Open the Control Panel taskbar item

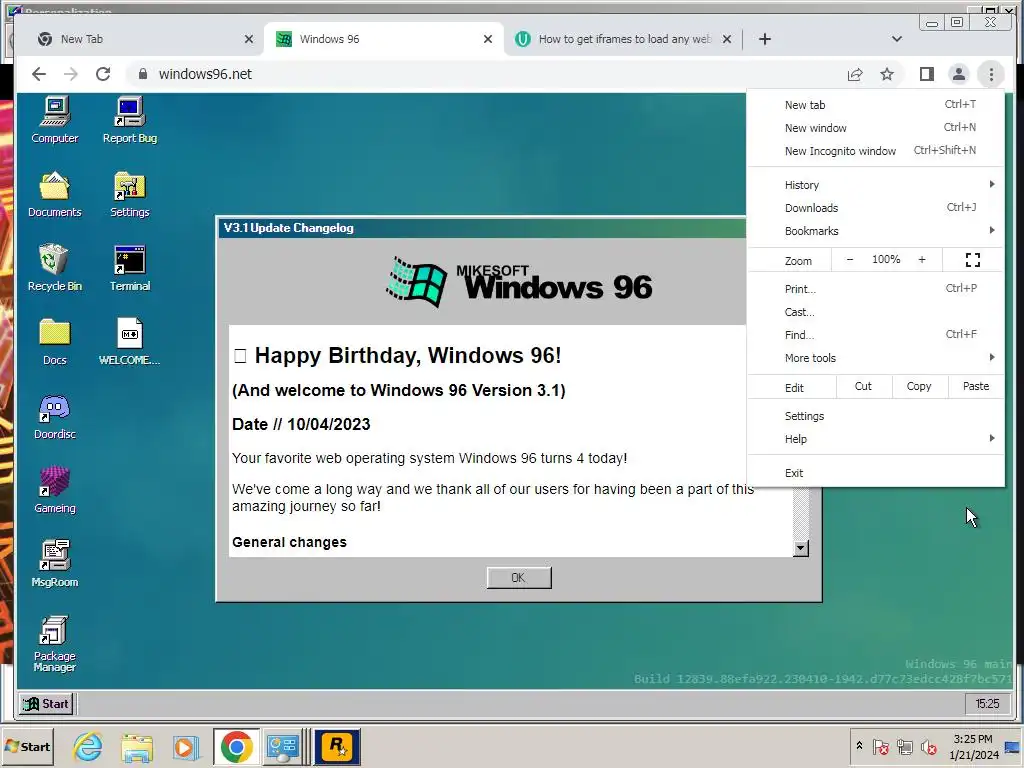[283, 746]
